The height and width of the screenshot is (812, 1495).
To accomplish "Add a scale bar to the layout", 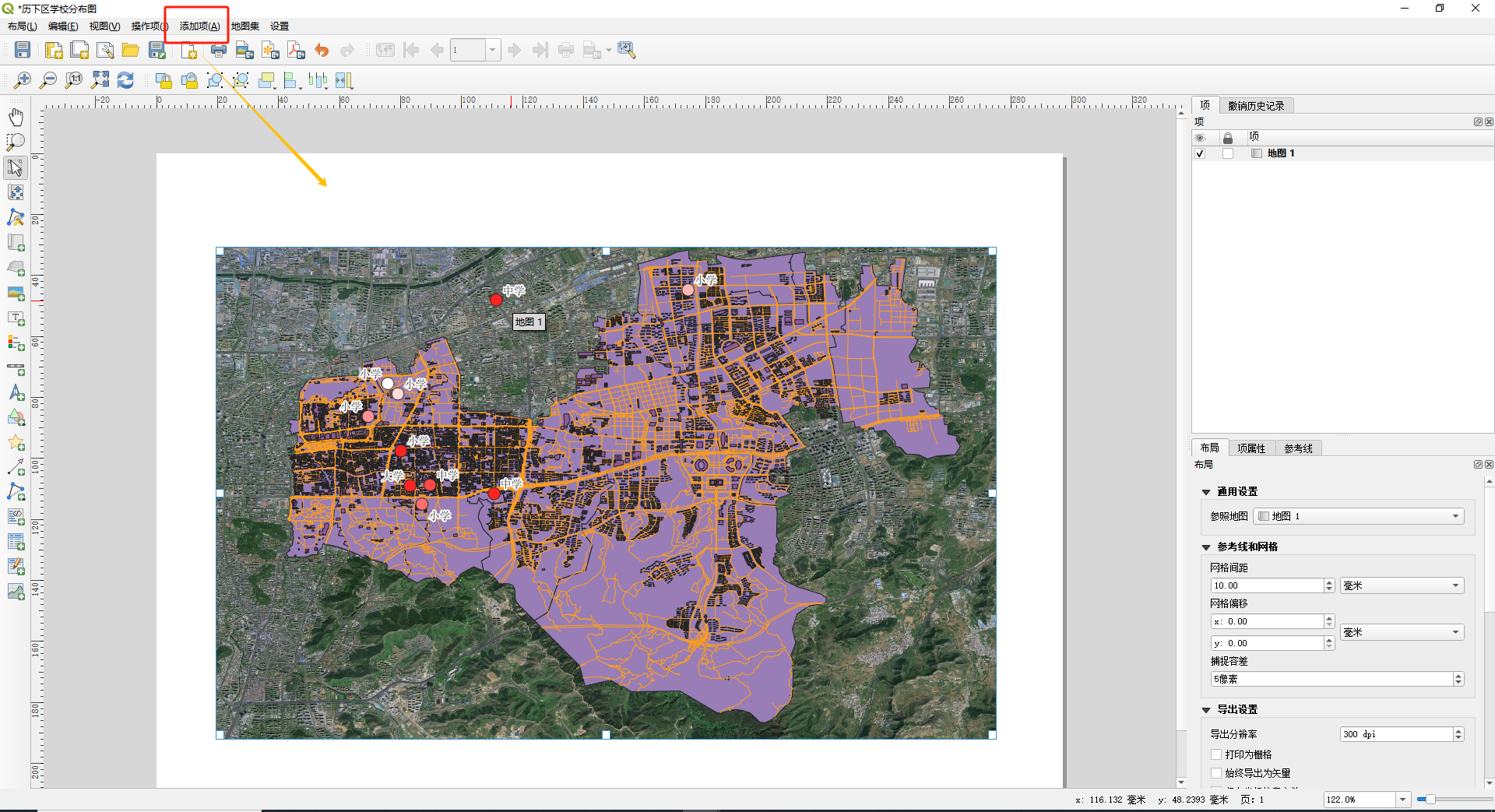I will tap(16, 368).
